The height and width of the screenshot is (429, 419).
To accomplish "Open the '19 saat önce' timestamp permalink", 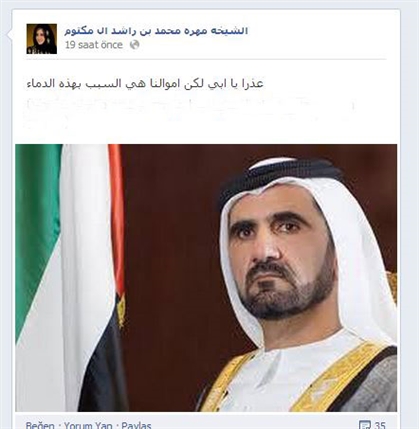I will [x=94, y=45].
